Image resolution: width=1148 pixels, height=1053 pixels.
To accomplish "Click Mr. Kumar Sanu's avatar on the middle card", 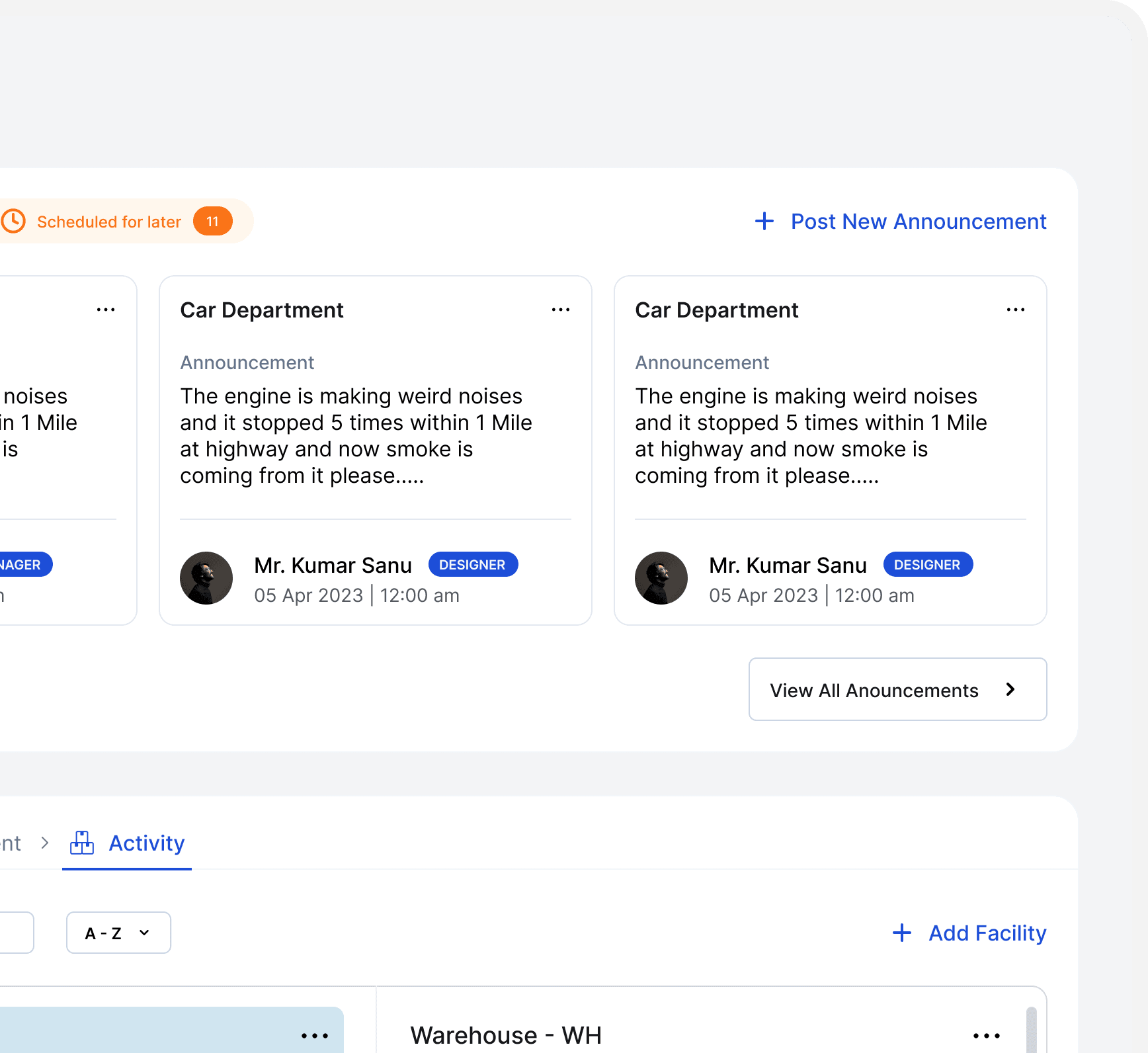I will pos(206,577).
